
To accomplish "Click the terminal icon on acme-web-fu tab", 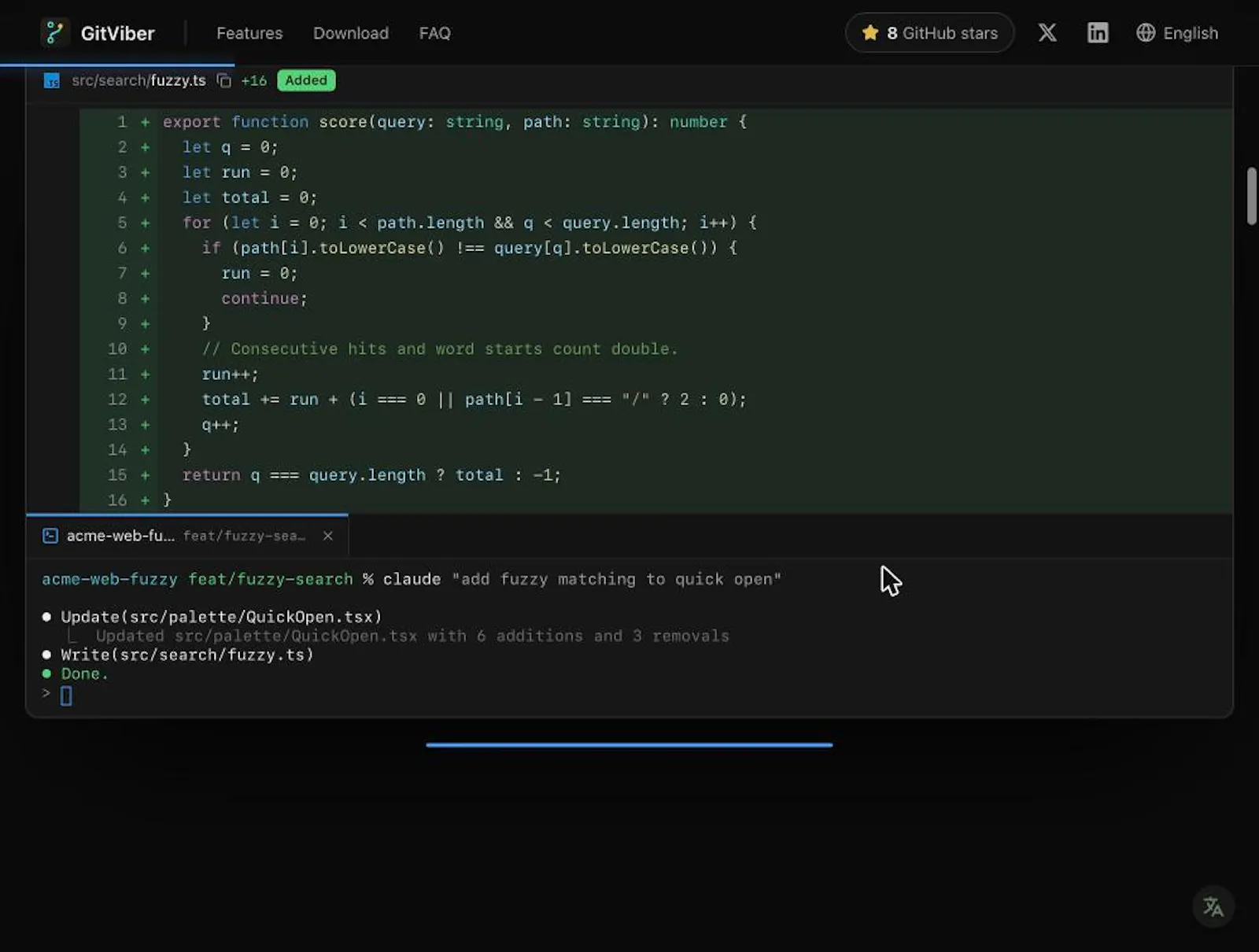I will pyautogui.click(x=50, y=536).
